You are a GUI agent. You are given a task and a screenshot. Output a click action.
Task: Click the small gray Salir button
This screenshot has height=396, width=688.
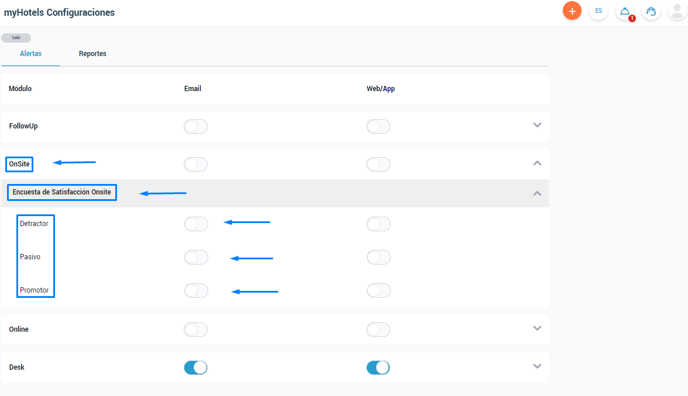[x=16, y=38]
